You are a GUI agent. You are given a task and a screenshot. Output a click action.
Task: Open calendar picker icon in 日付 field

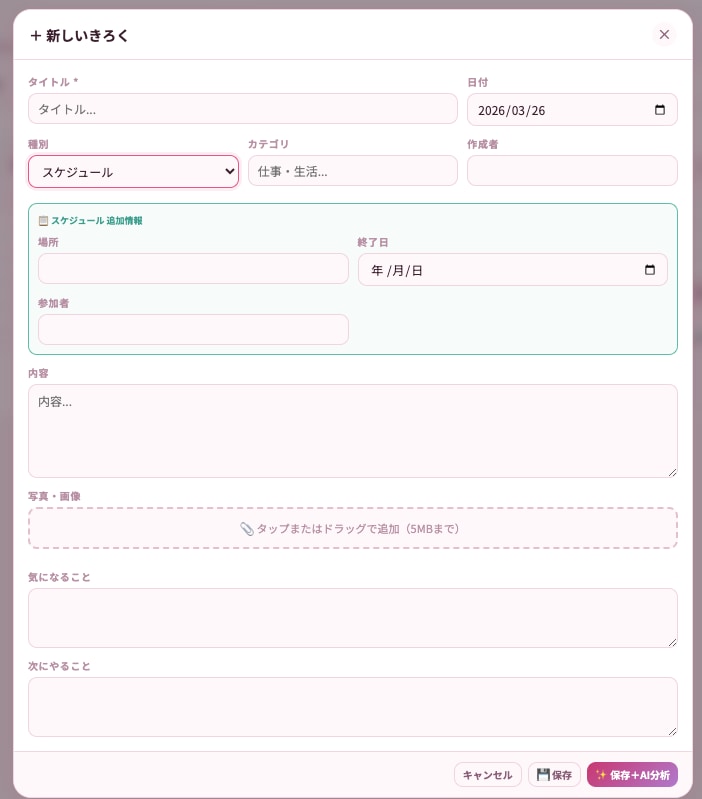point(659,110)
